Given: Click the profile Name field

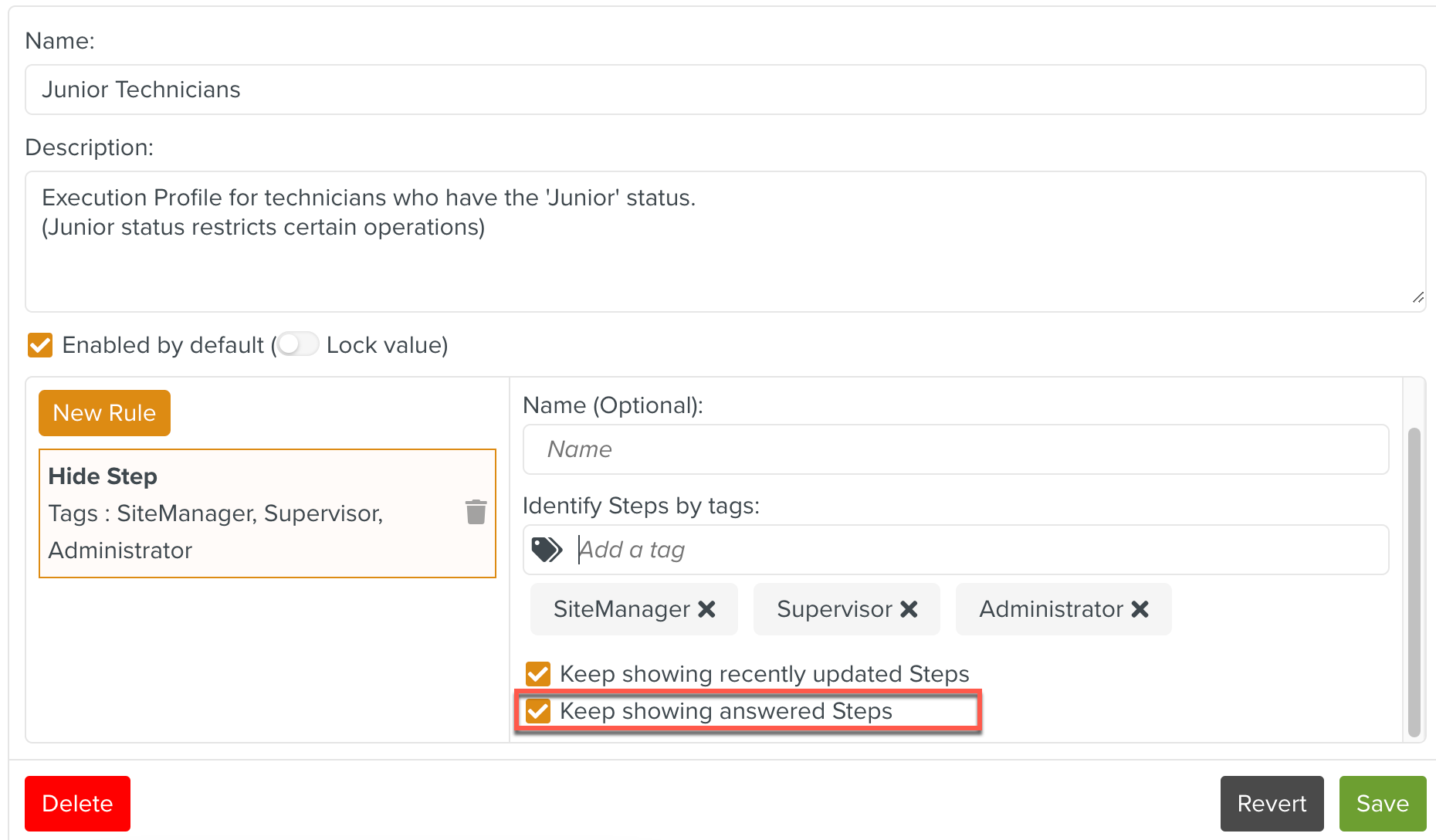Looking at the screenshot, I should [x=724, y=90].
